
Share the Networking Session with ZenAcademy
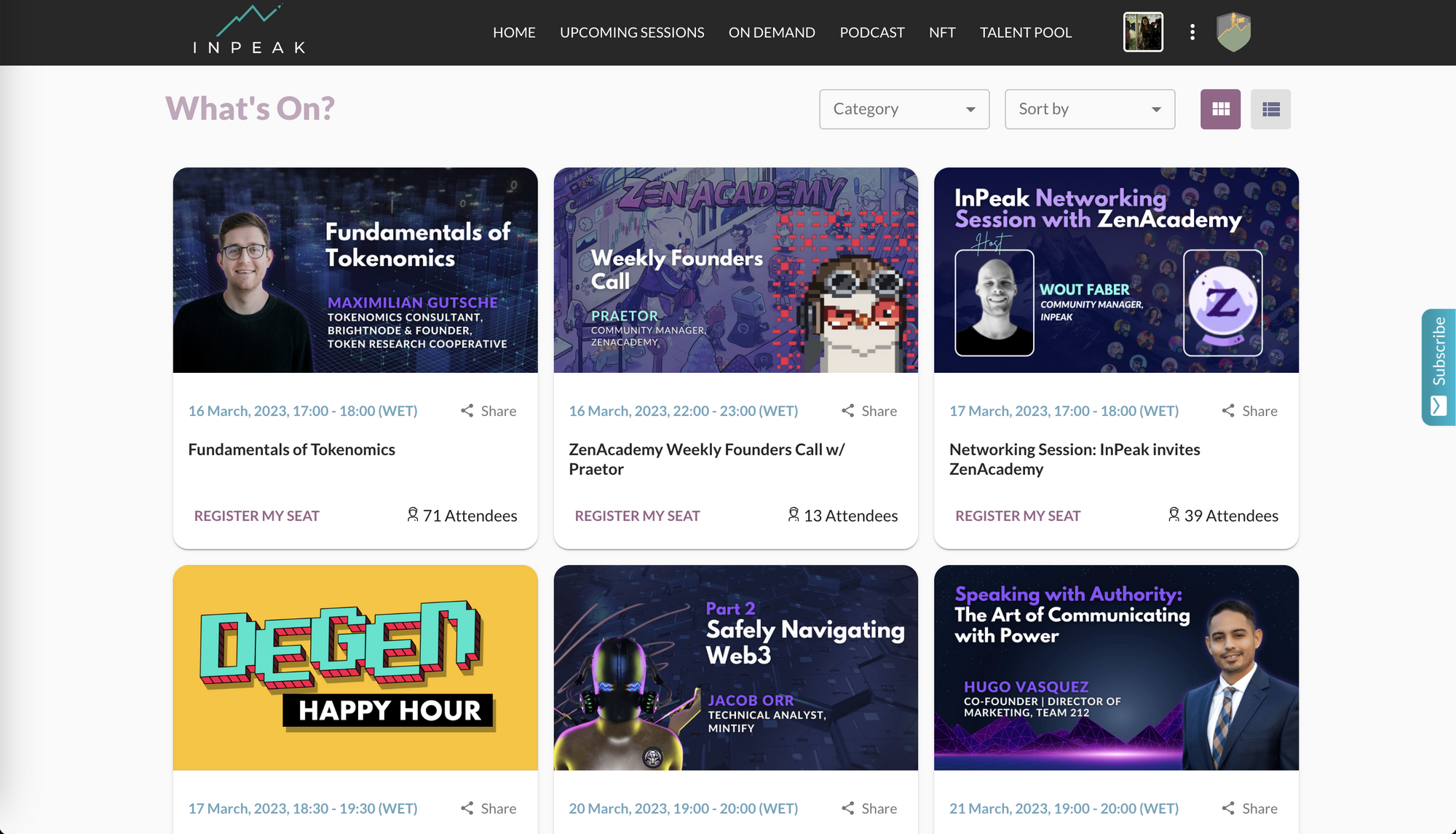click(x=1250, y=411)
